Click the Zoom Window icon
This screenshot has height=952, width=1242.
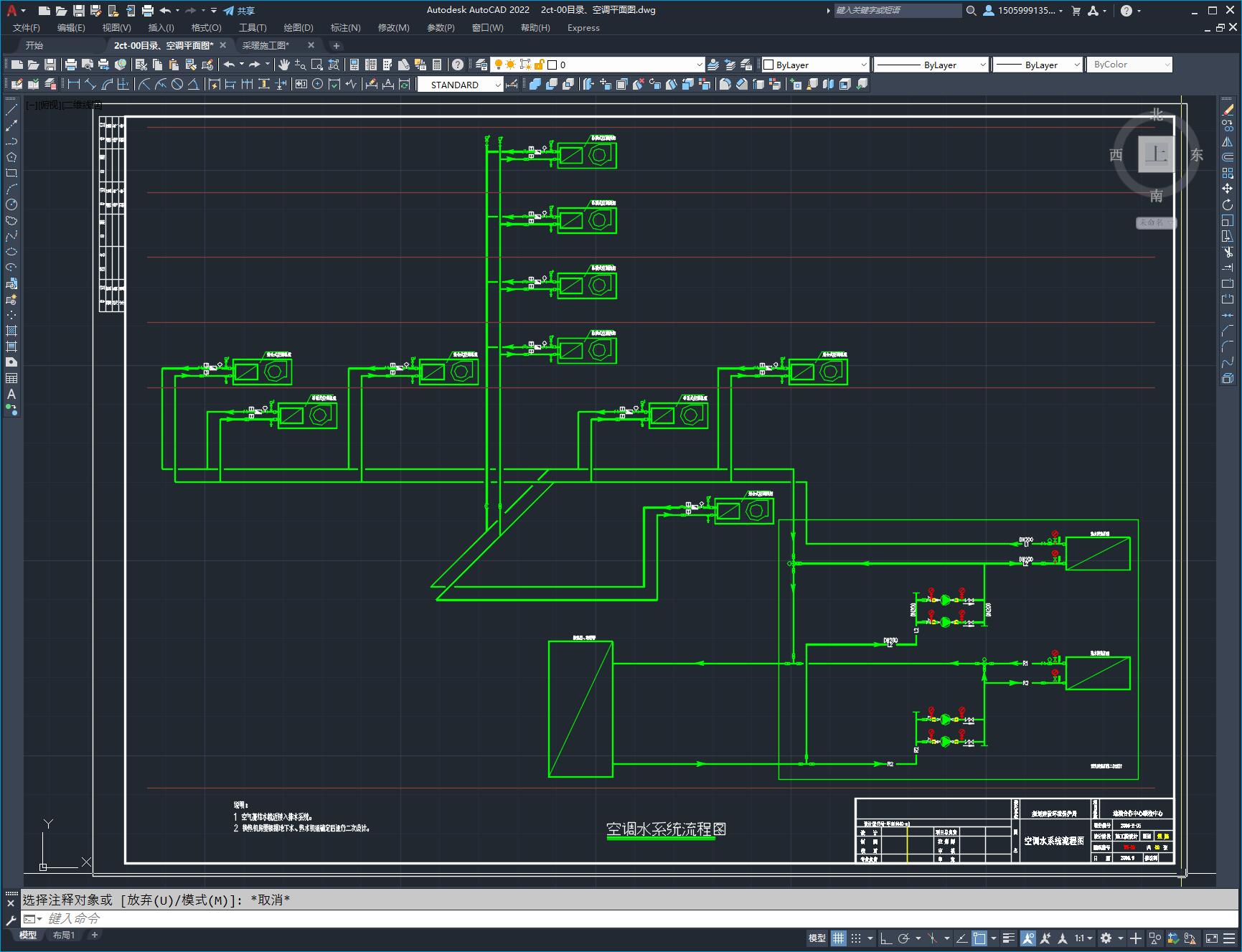click(x=317, y=65)
